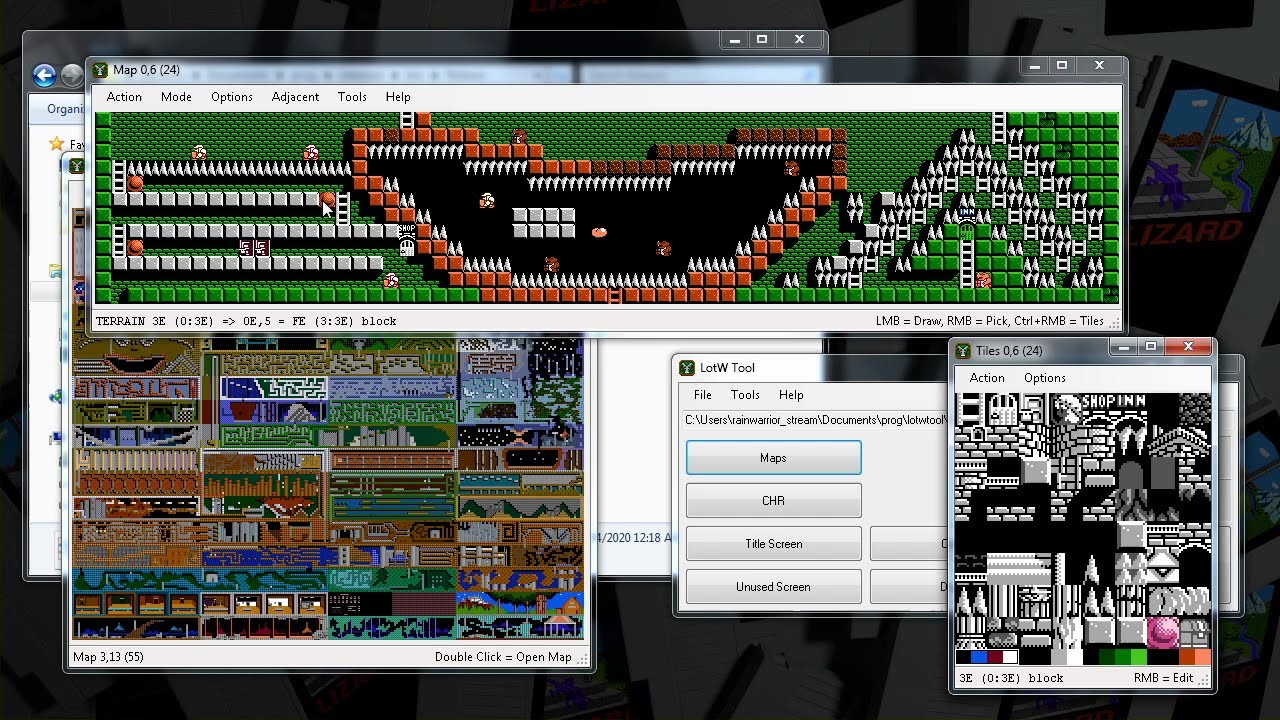Pick the arched door tile in Tiles window
Screen dimensions: 1280x720
tap(1004, 408)
